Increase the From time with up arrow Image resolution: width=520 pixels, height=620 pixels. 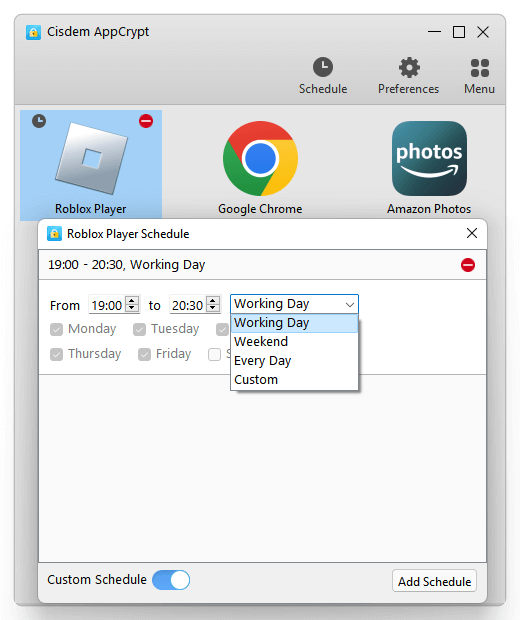(132, 300)
